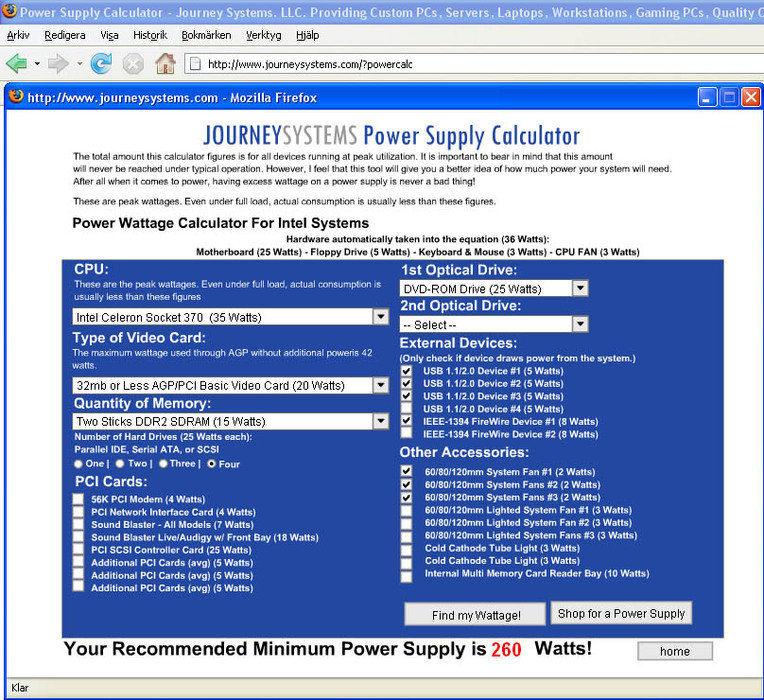Uncheck System Fans #3 (2 Watts)

tap(406, 497)
